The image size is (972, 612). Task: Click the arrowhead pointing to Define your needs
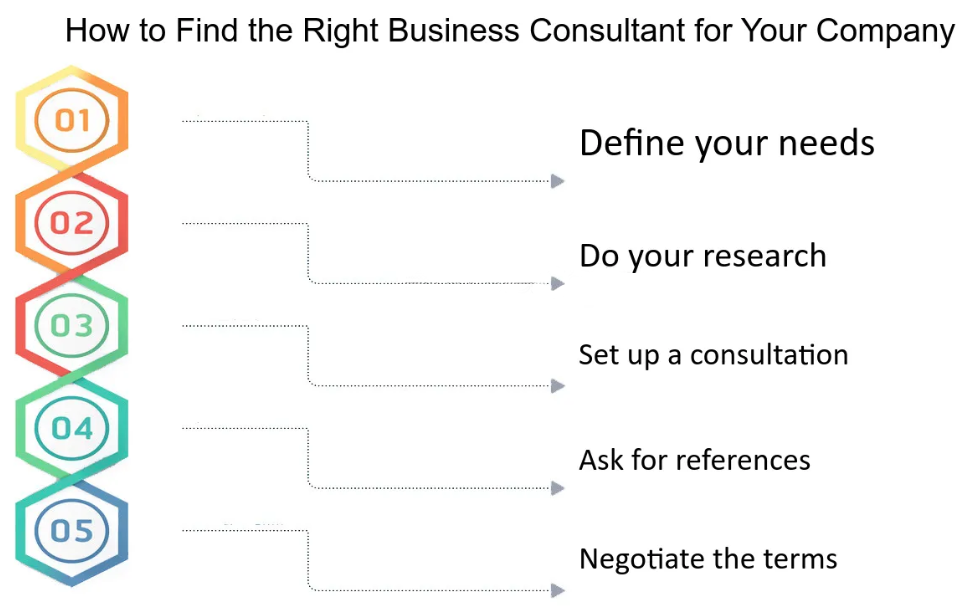tap(557, 181)
